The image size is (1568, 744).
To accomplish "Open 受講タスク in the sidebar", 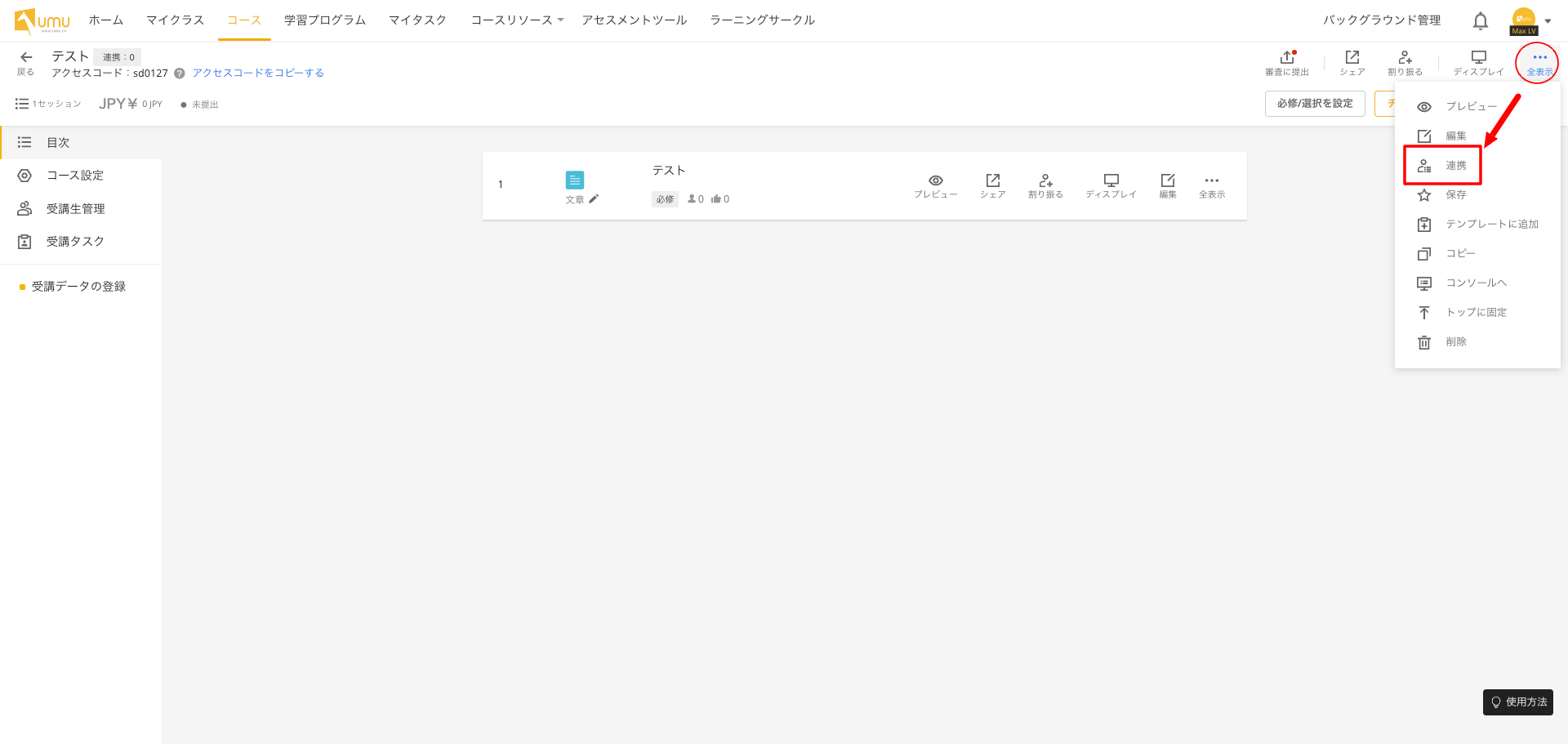I will pos(81,242).
